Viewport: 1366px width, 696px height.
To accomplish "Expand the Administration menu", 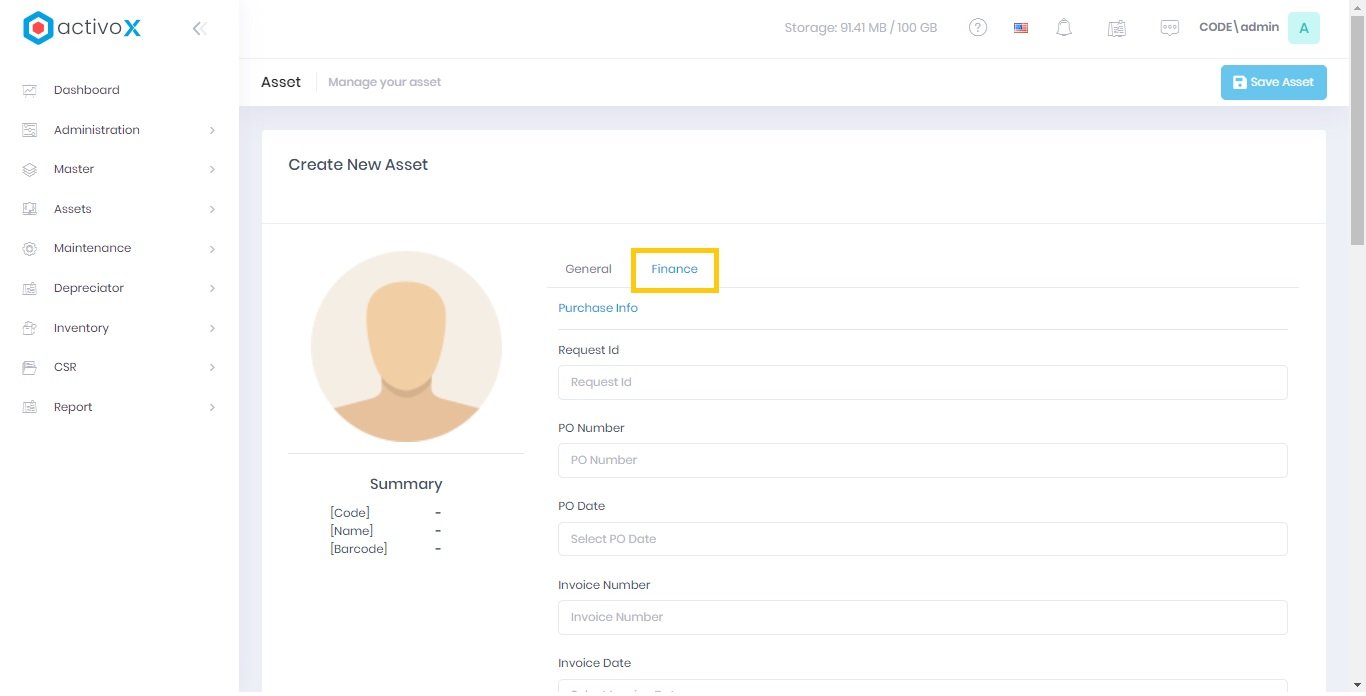I will coord(97,130).
